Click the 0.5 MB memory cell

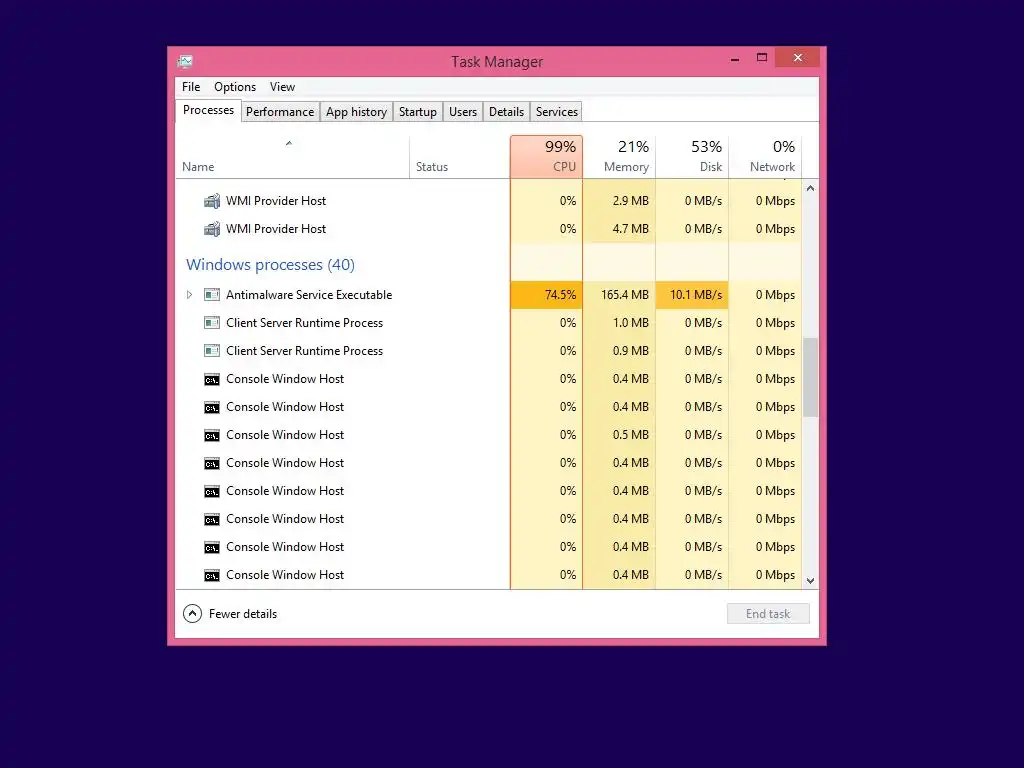pyautogui.click(x=619, y=435)
